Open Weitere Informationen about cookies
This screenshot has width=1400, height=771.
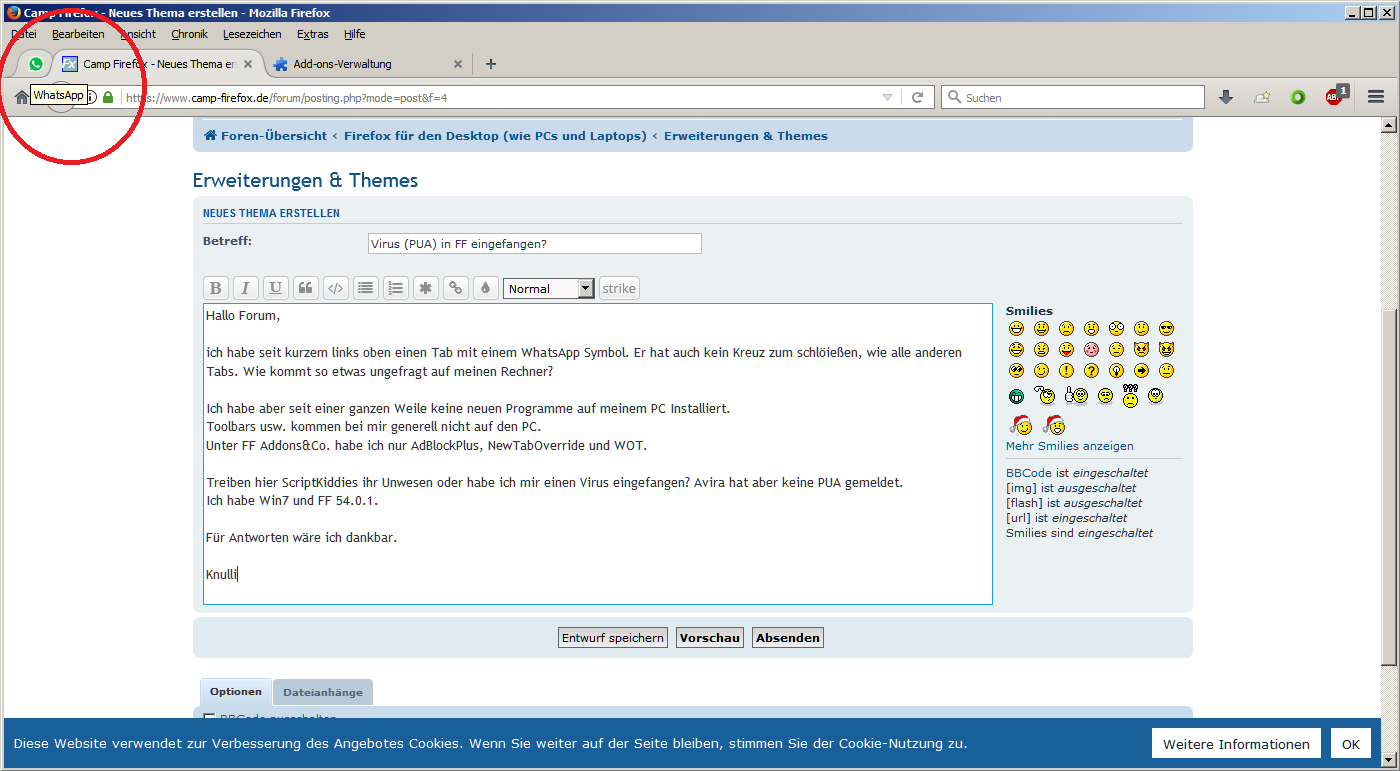click(x=1236, y=744)
